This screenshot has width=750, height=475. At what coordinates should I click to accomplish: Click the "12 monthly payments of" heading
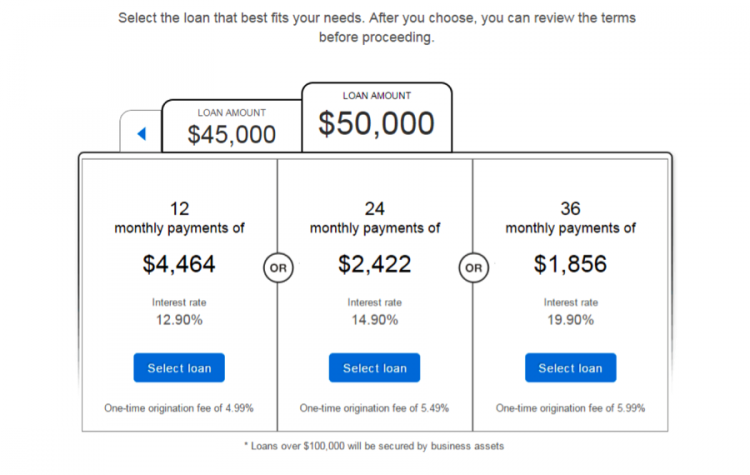(x=179, y=219)
